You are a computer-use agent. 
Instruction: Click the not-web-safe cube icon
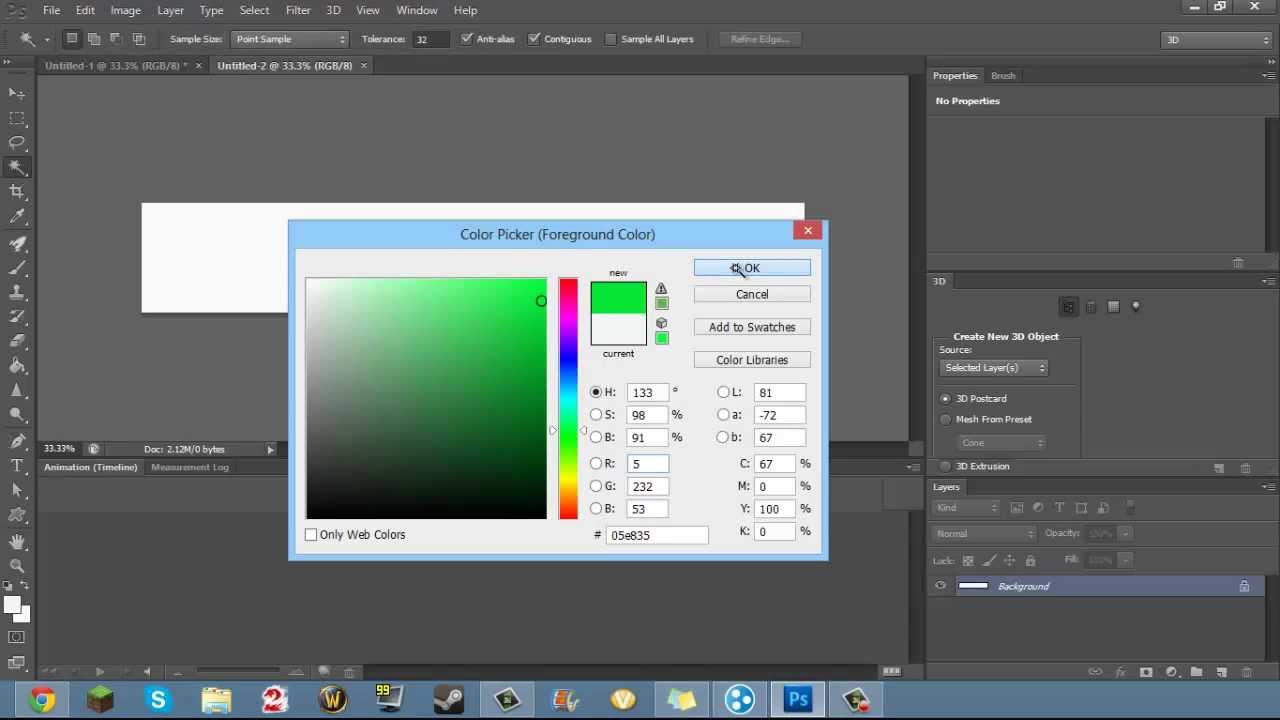point(661,323)
